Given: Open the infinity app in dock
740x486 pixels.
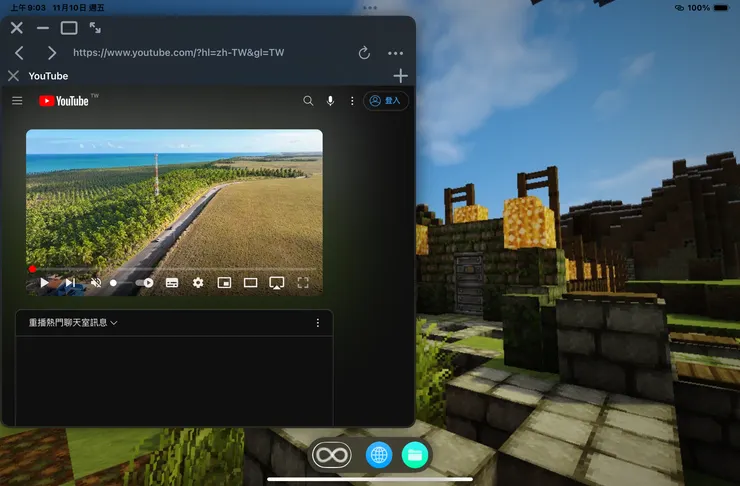Looking at the screenshot, I should tap(332, 455).
